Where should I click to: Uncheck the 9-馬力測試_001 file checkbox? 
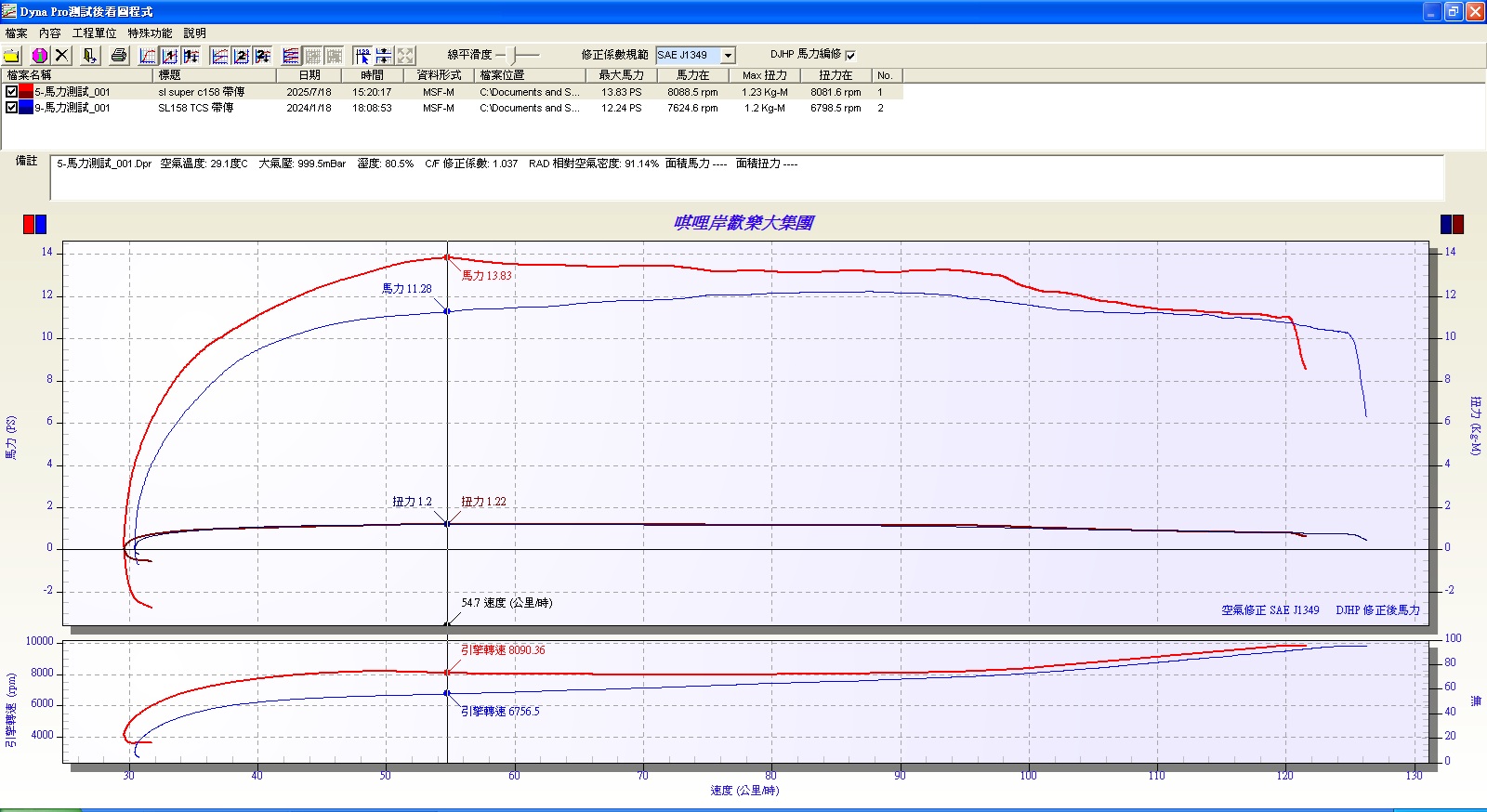click(x=11, y=108)
